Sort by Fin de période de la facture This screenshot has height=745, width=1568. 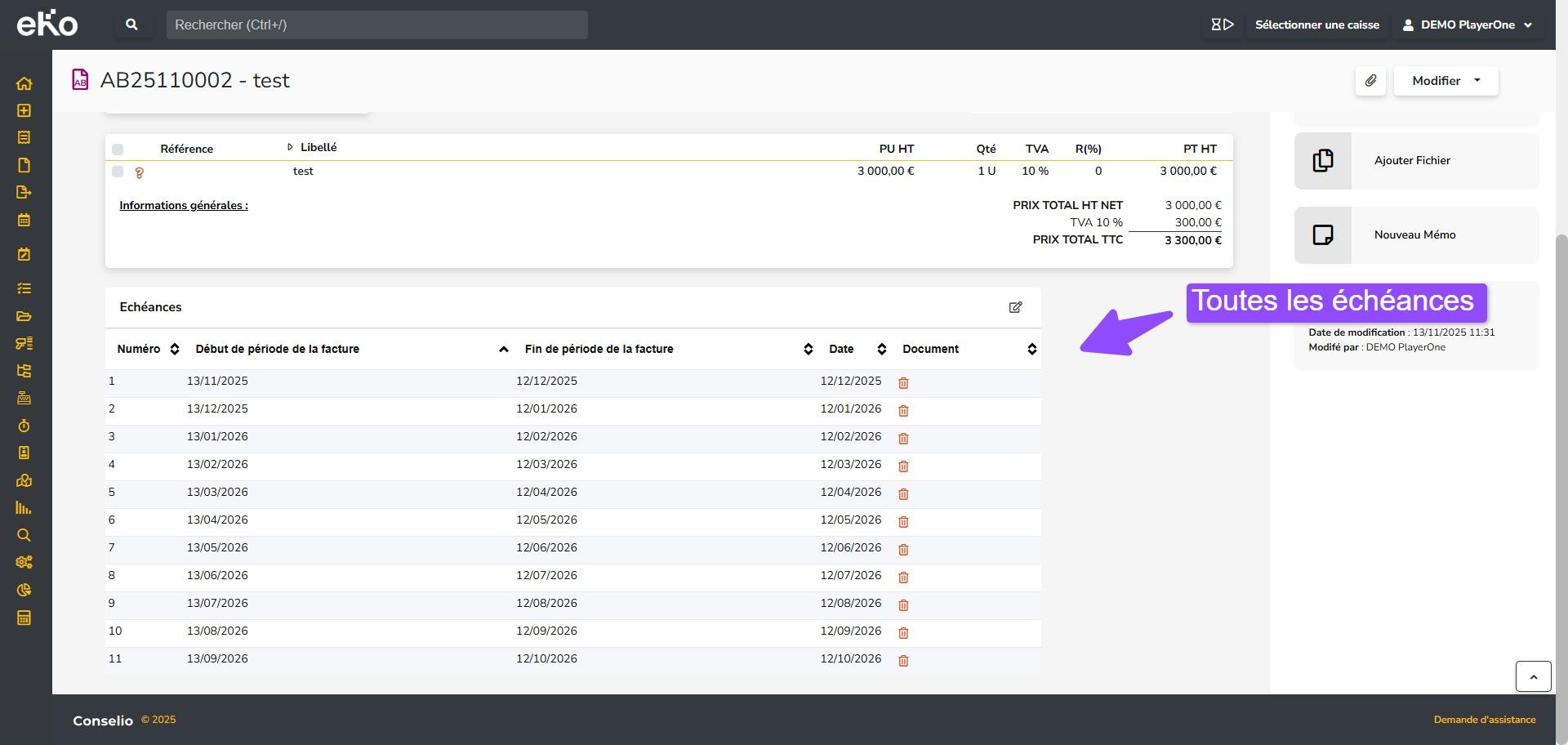pyautogui.click(x=808, y=349)
